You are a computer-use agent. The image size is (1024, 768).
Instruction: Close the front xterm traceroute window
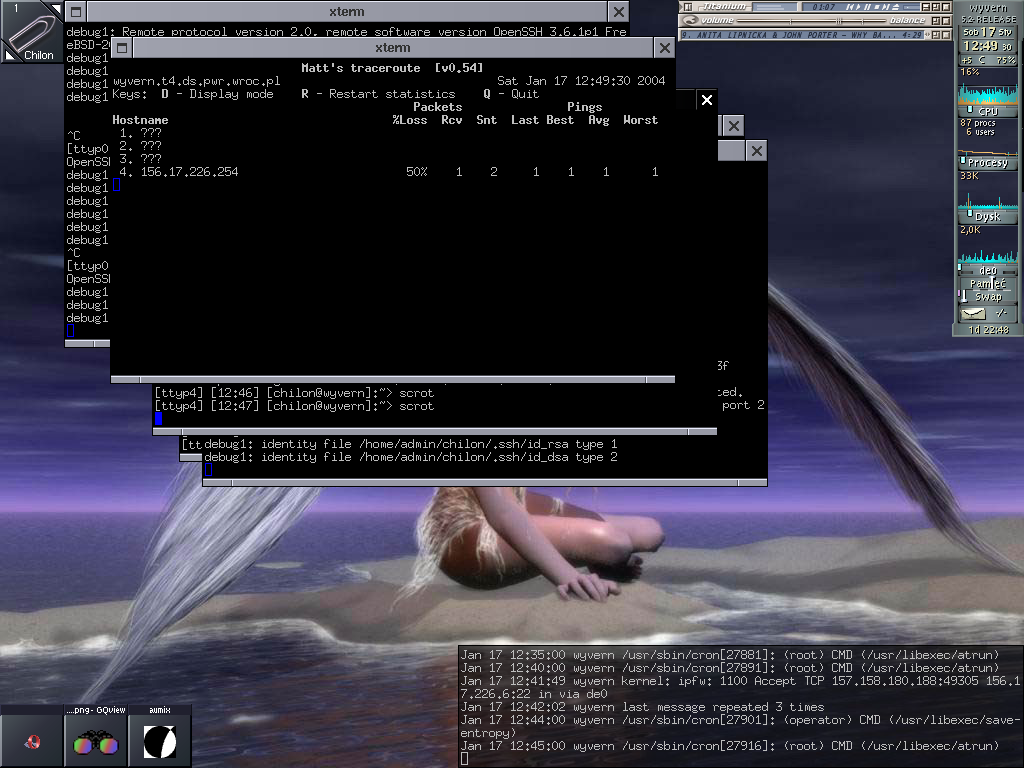pyautogui.click(x=665, y=48)
